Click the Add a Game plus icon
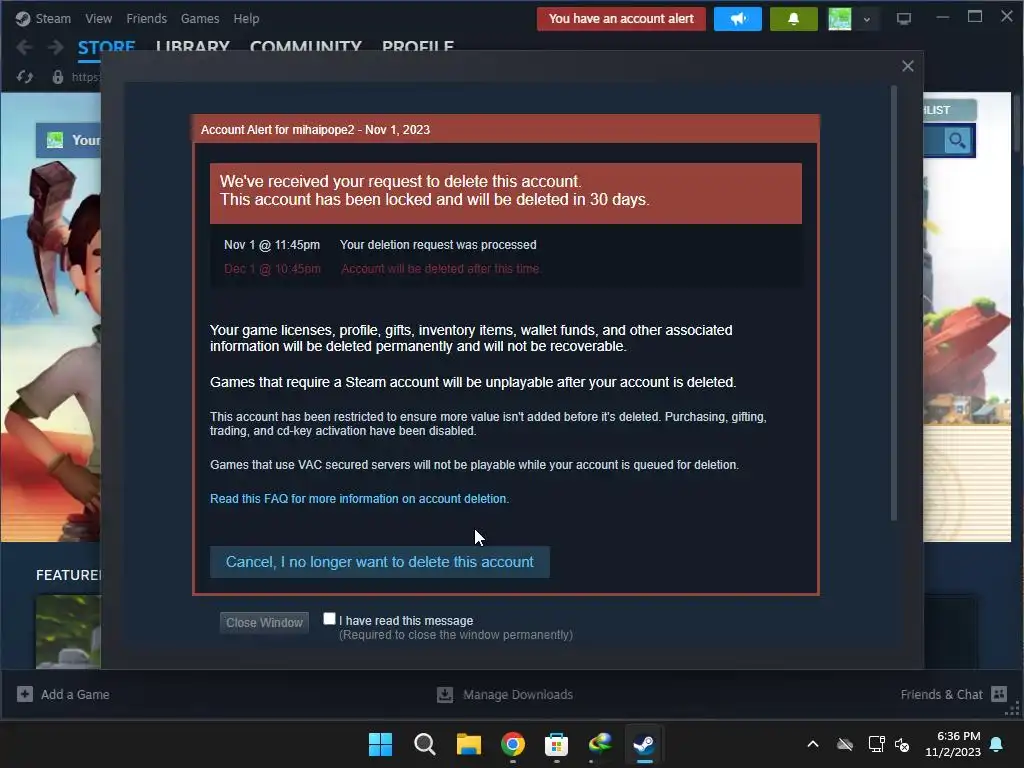Screen dimensions: 1024x768 pos(25,694)
